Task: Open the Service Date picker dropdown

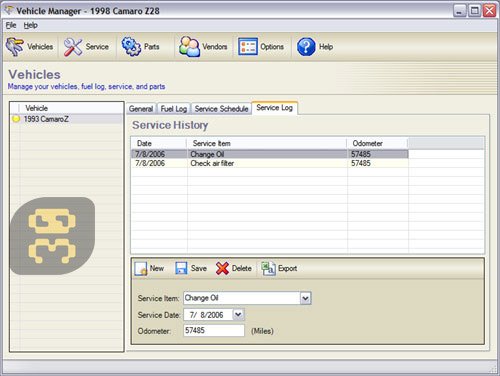Action: (238, 314)
